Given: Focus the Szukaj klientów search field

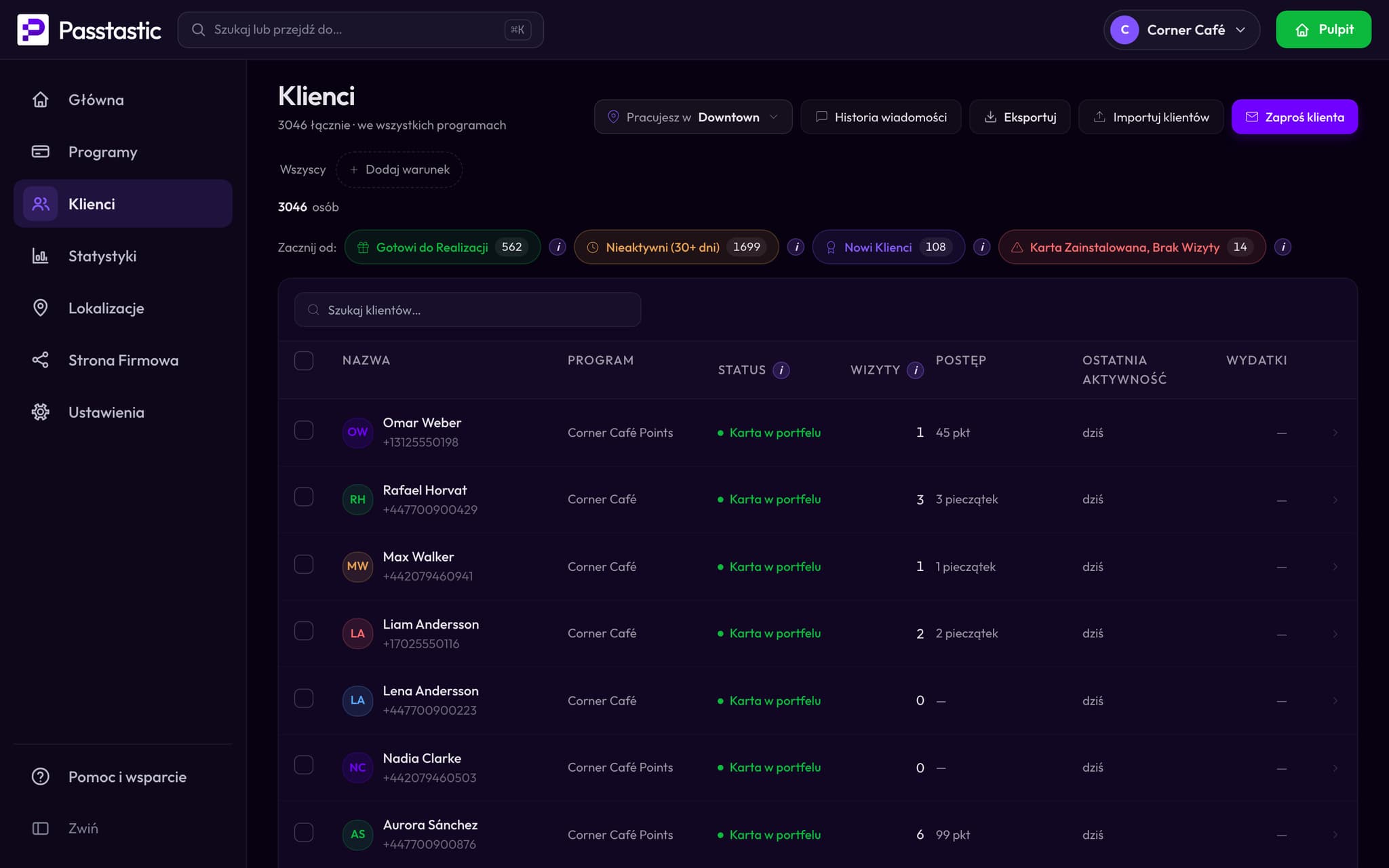Looking at the screenshot, I should 467,310.
